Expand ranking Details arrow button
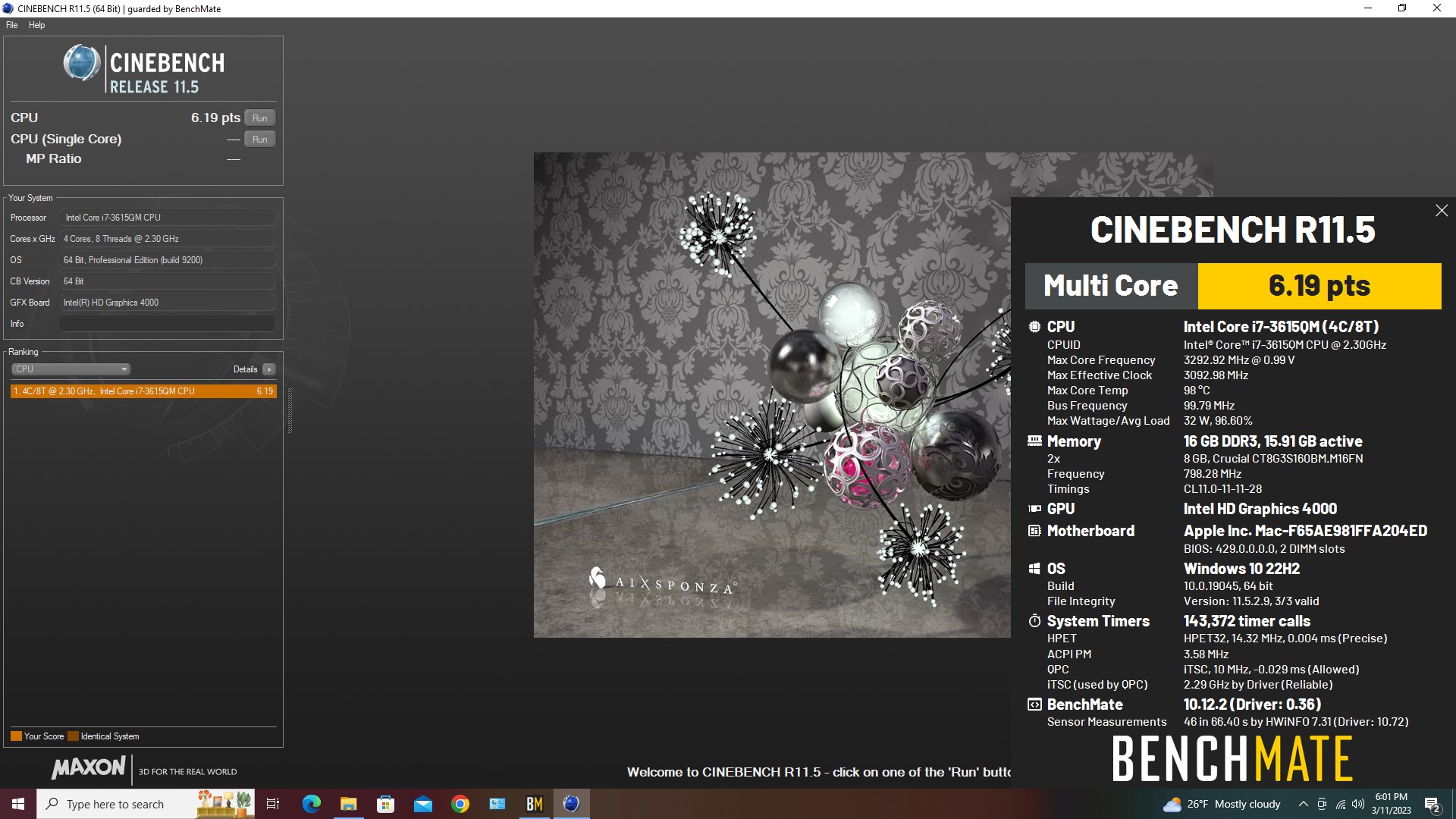This screenshot has width=1456, height=819. (x=268, y=369)
